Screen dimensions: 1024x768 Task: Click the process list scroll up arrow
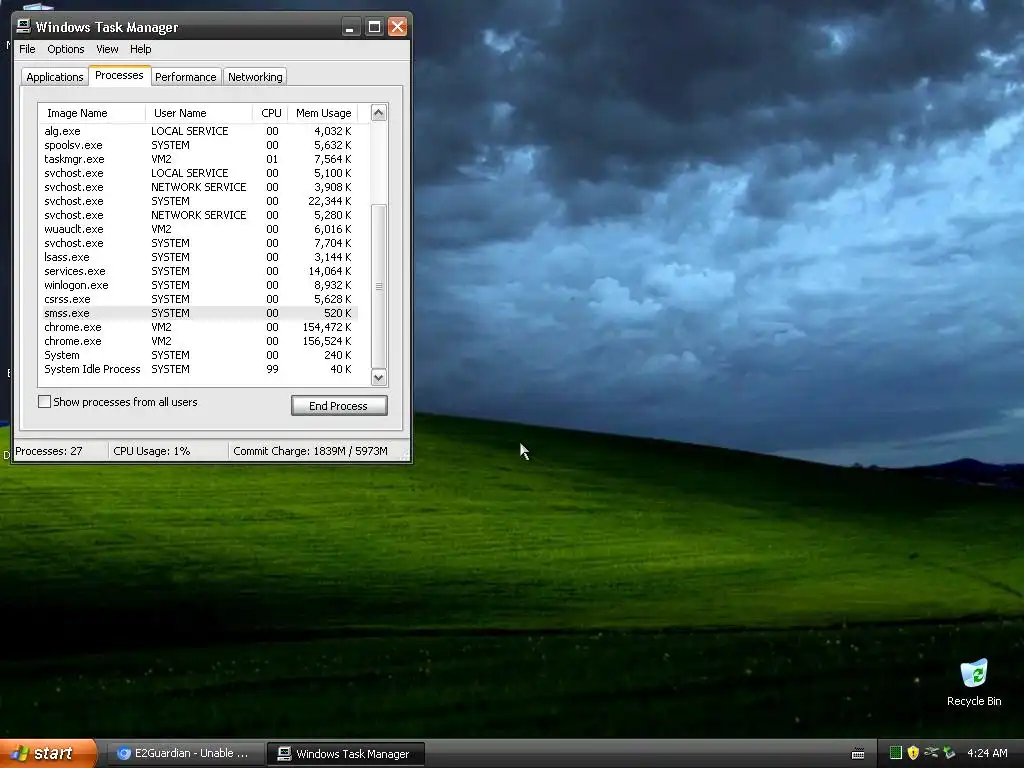pos(379,113)
